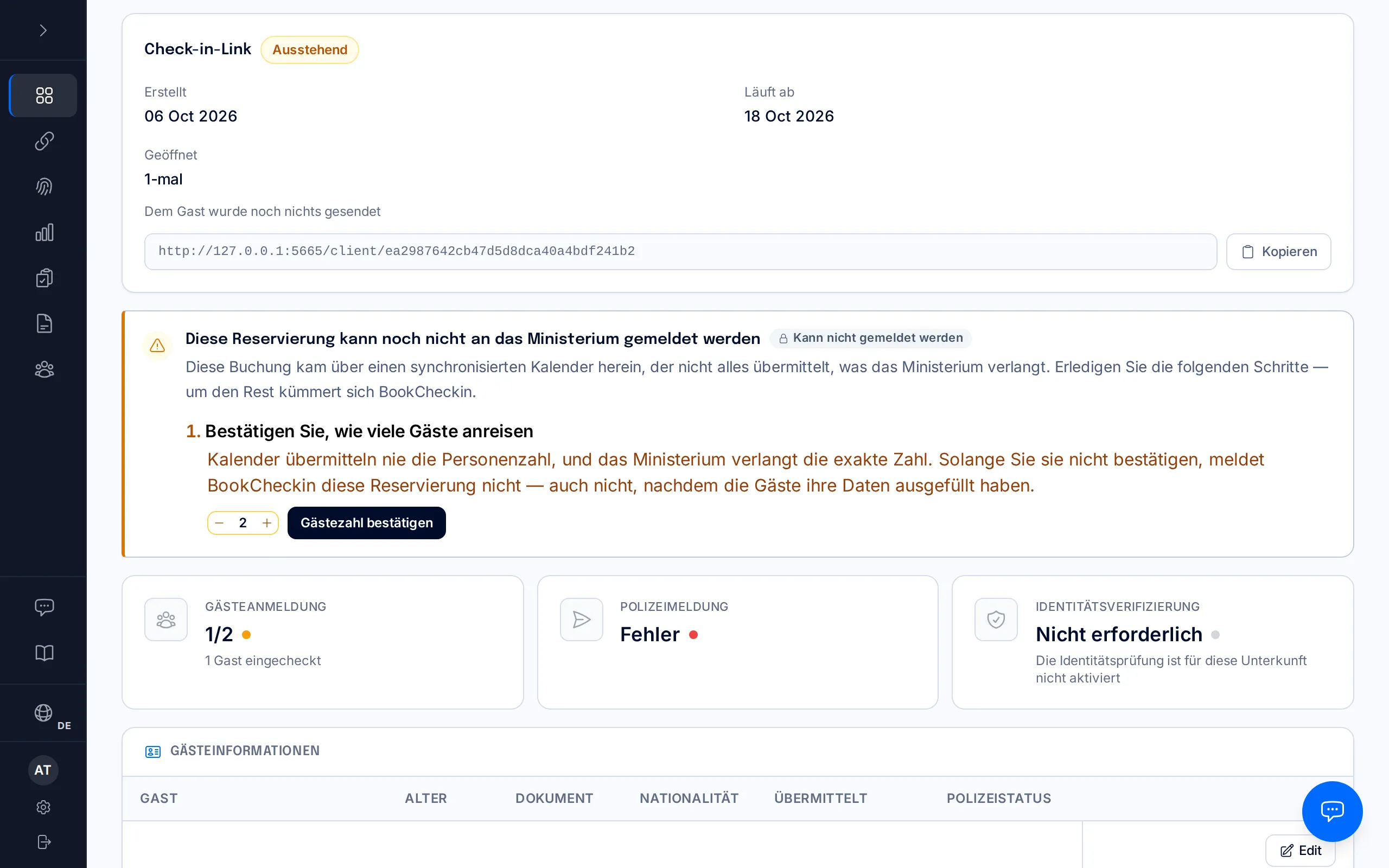Open the dashboard grid icon in sidebar
This screenshot has width=1389, height=868.
click(43, 95)
